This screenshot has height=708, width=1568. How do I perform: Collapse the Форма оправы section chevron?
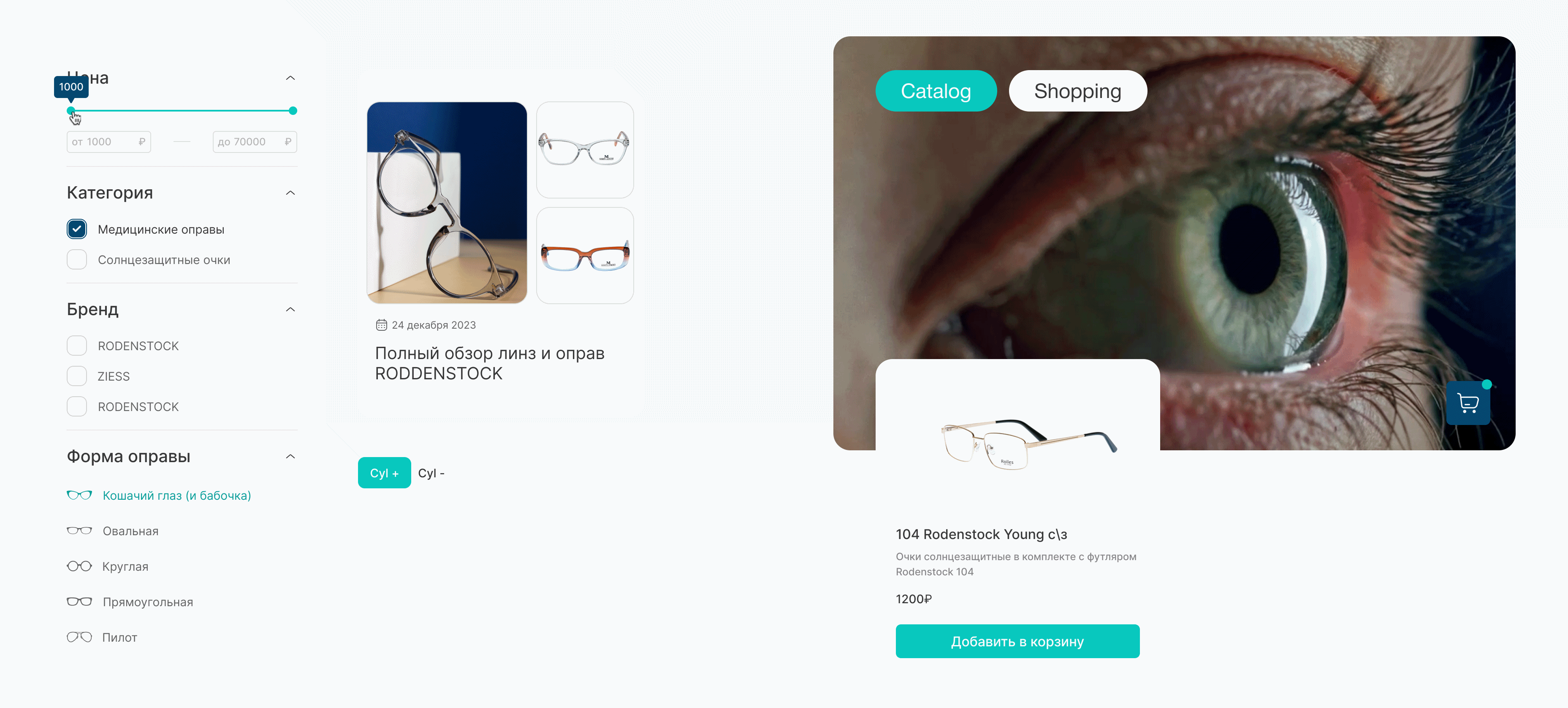click(x=290, y=456)
